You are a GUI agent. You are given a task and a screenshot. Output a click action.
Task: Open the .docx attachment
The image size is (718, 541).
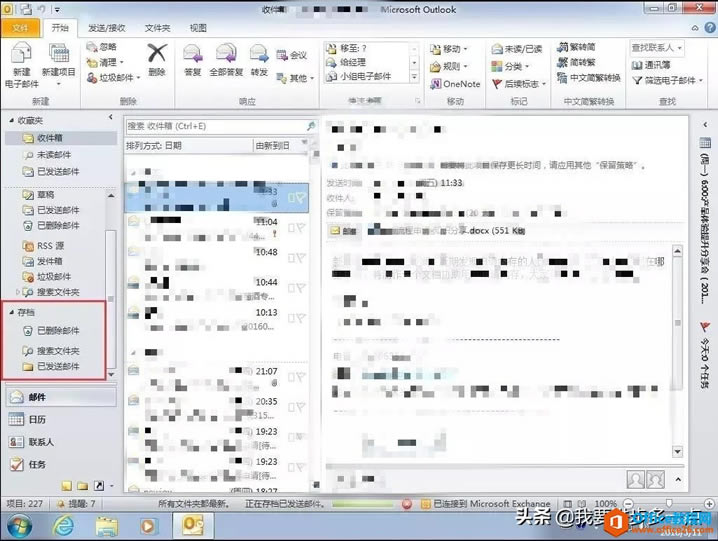click(x=446, y=230)
